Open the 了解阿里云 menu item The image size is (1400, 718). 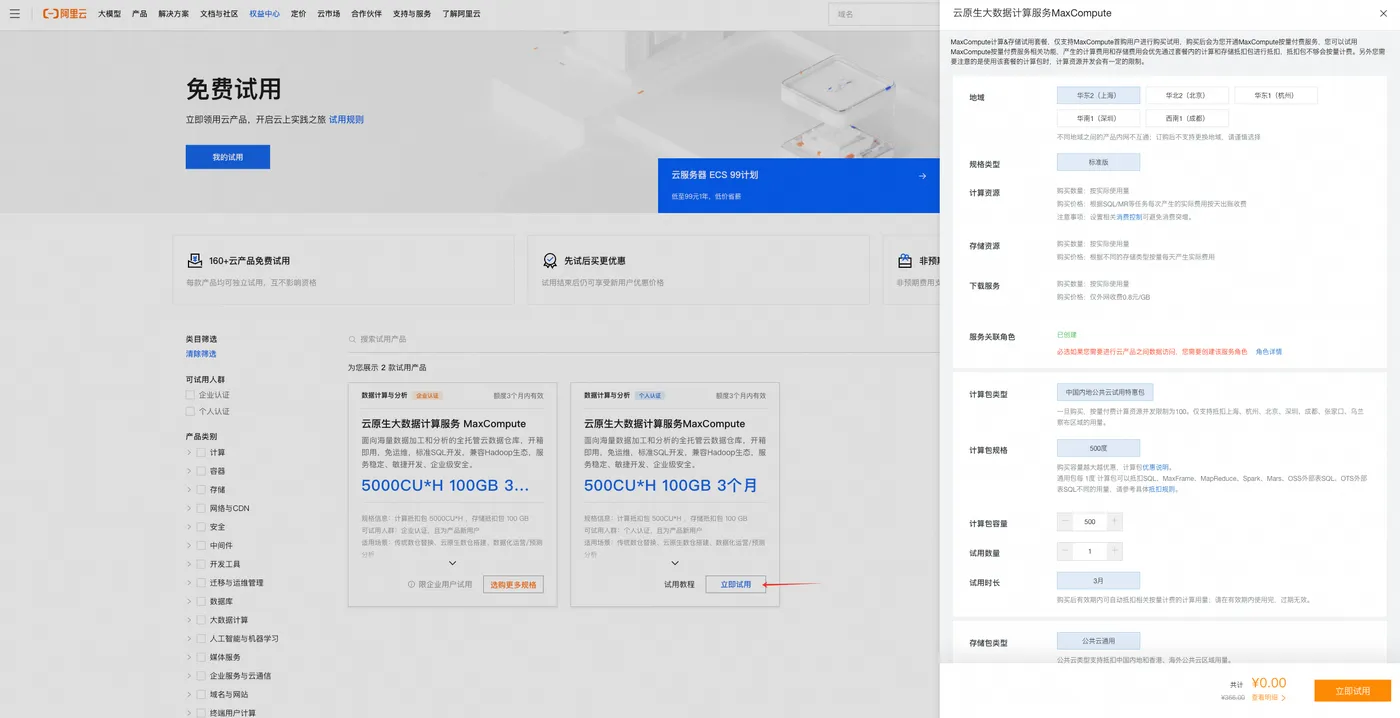click(x=462, y=14)
